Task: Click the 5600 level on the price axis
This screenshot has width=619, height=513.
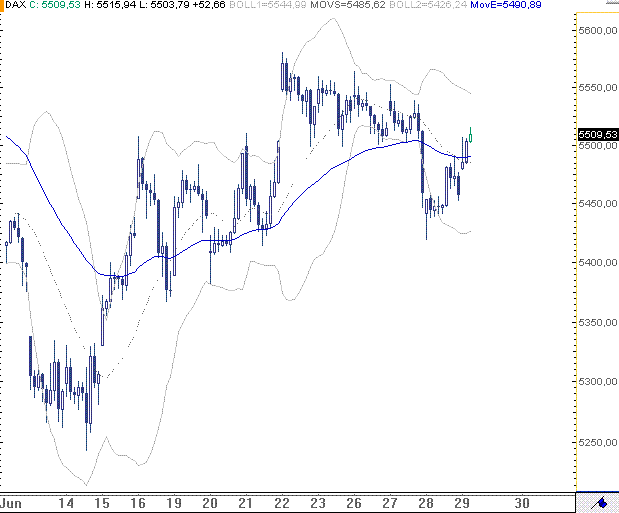Action: [x=595, y=31]
